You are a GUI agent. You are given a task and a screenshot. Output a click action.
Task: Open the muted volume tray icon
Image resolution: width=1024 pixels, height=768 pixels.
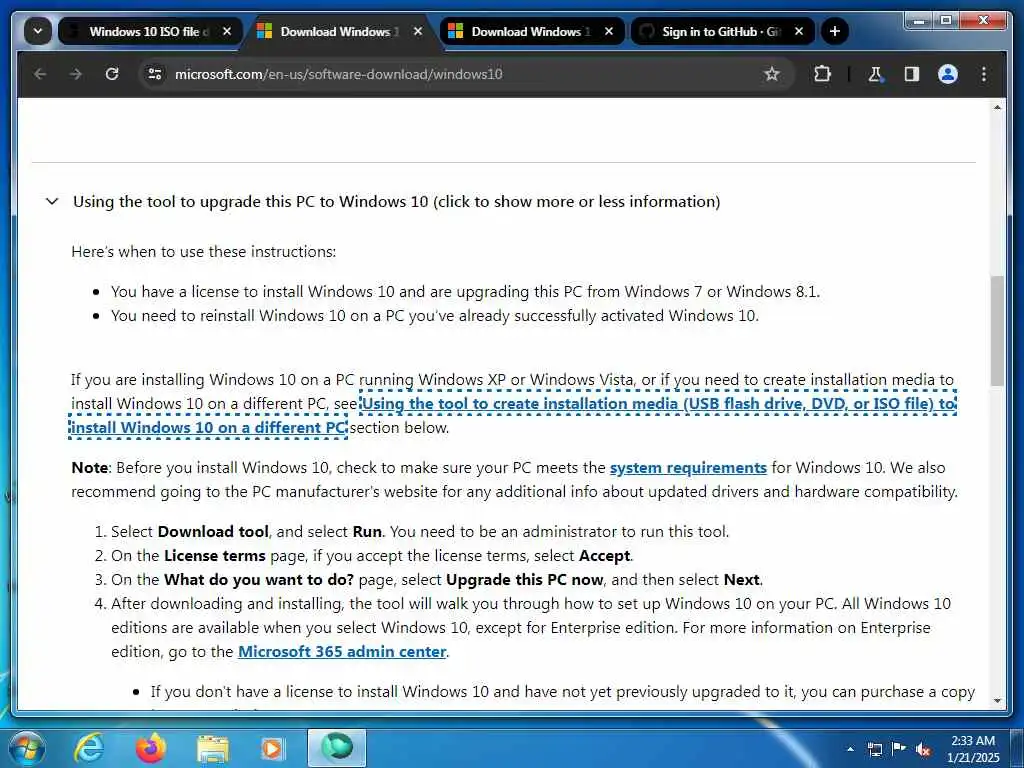[x=923, y=749]
